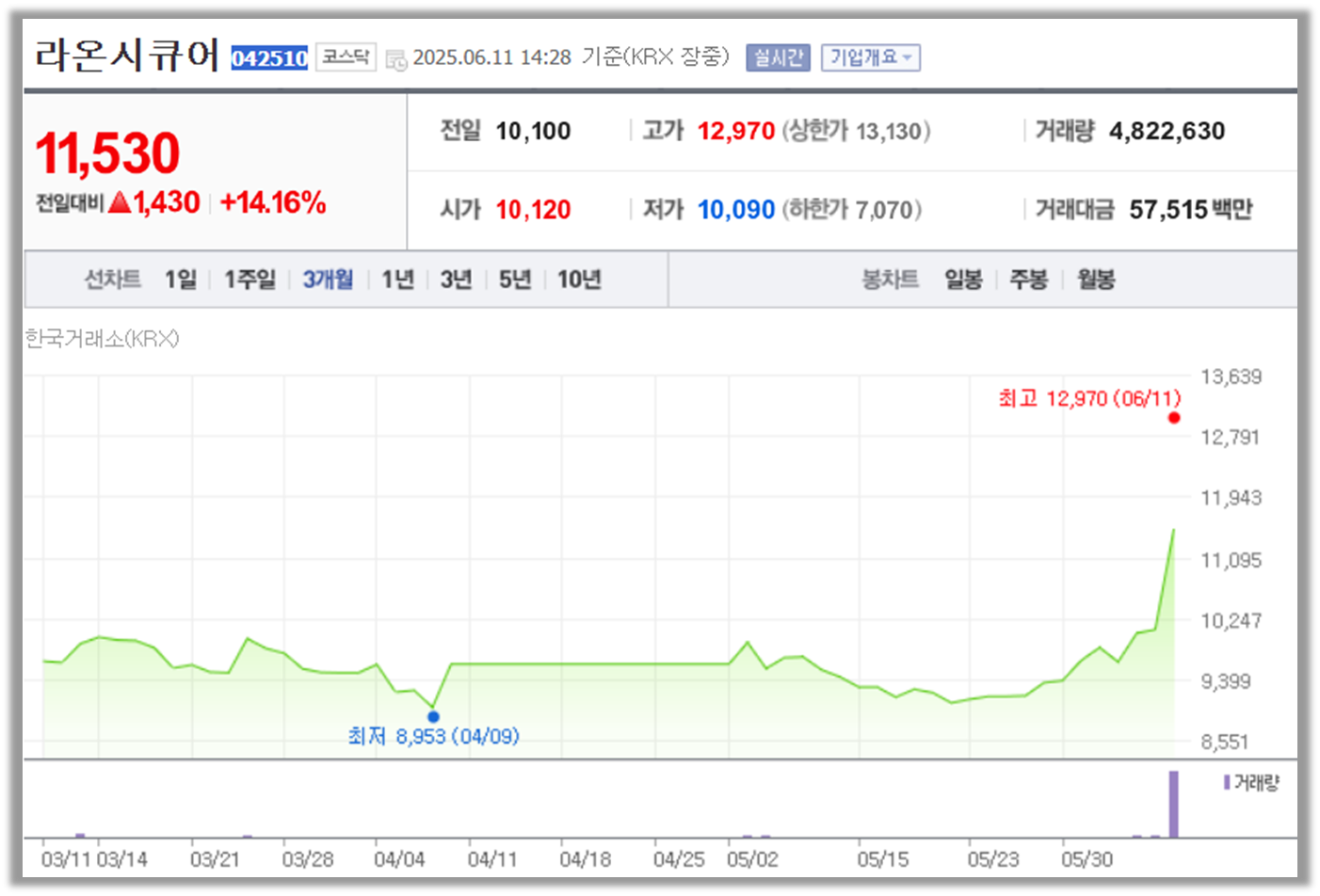Click the red up-triangle change indicator
The height and width of the screenshot is (896, 1320).
[120, 202]
